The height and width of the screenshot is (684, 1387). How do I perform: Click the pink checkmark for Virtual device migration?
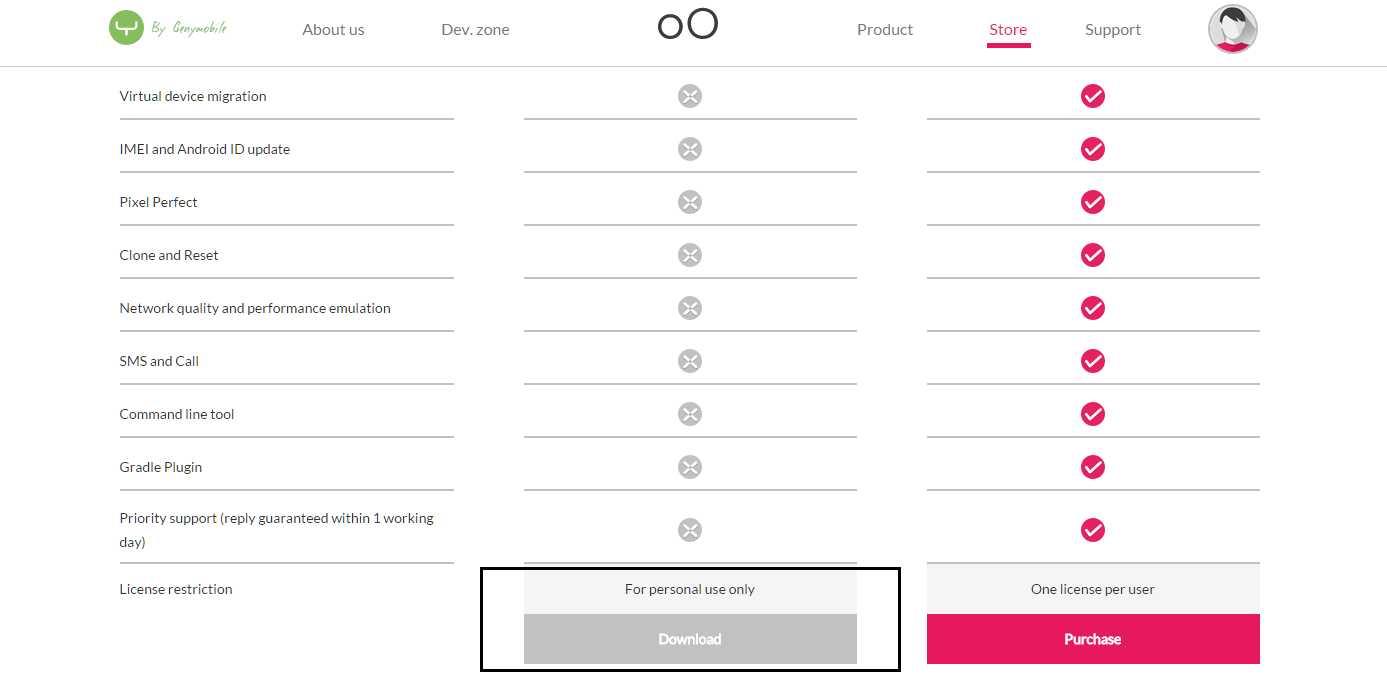coord(1093,96)
